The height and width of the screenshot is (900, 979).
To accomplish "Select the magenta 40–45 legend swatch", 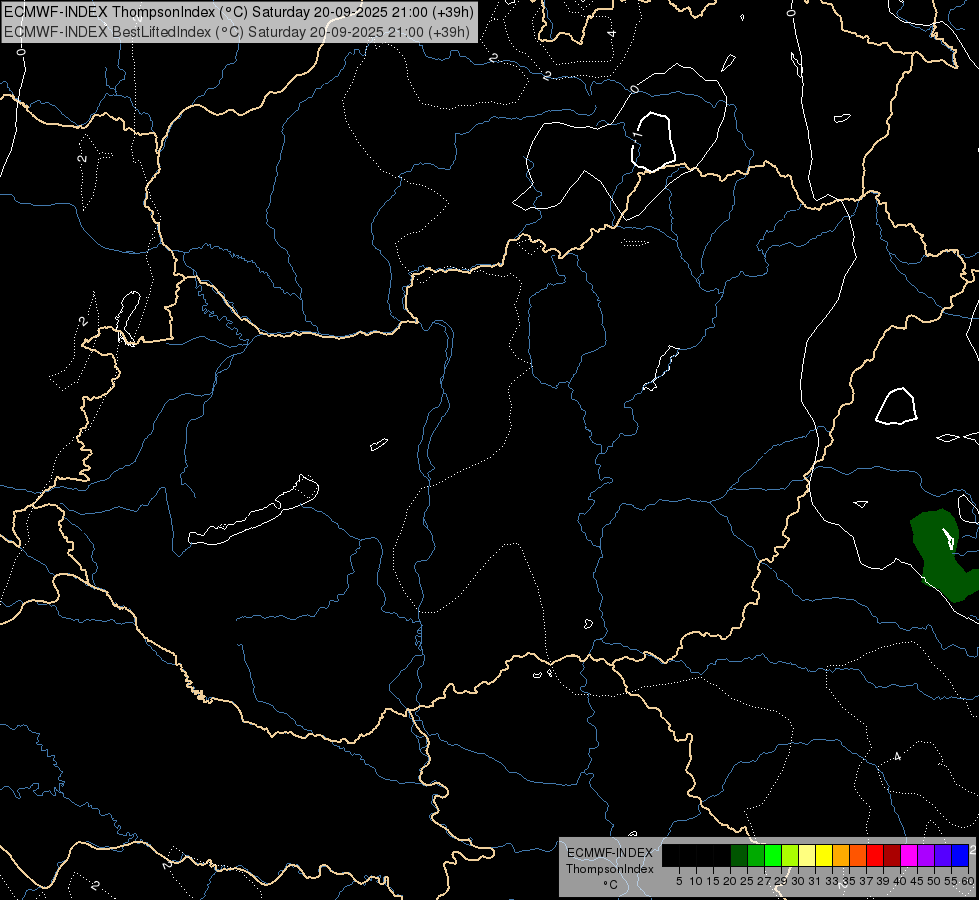I will [909, 855].
